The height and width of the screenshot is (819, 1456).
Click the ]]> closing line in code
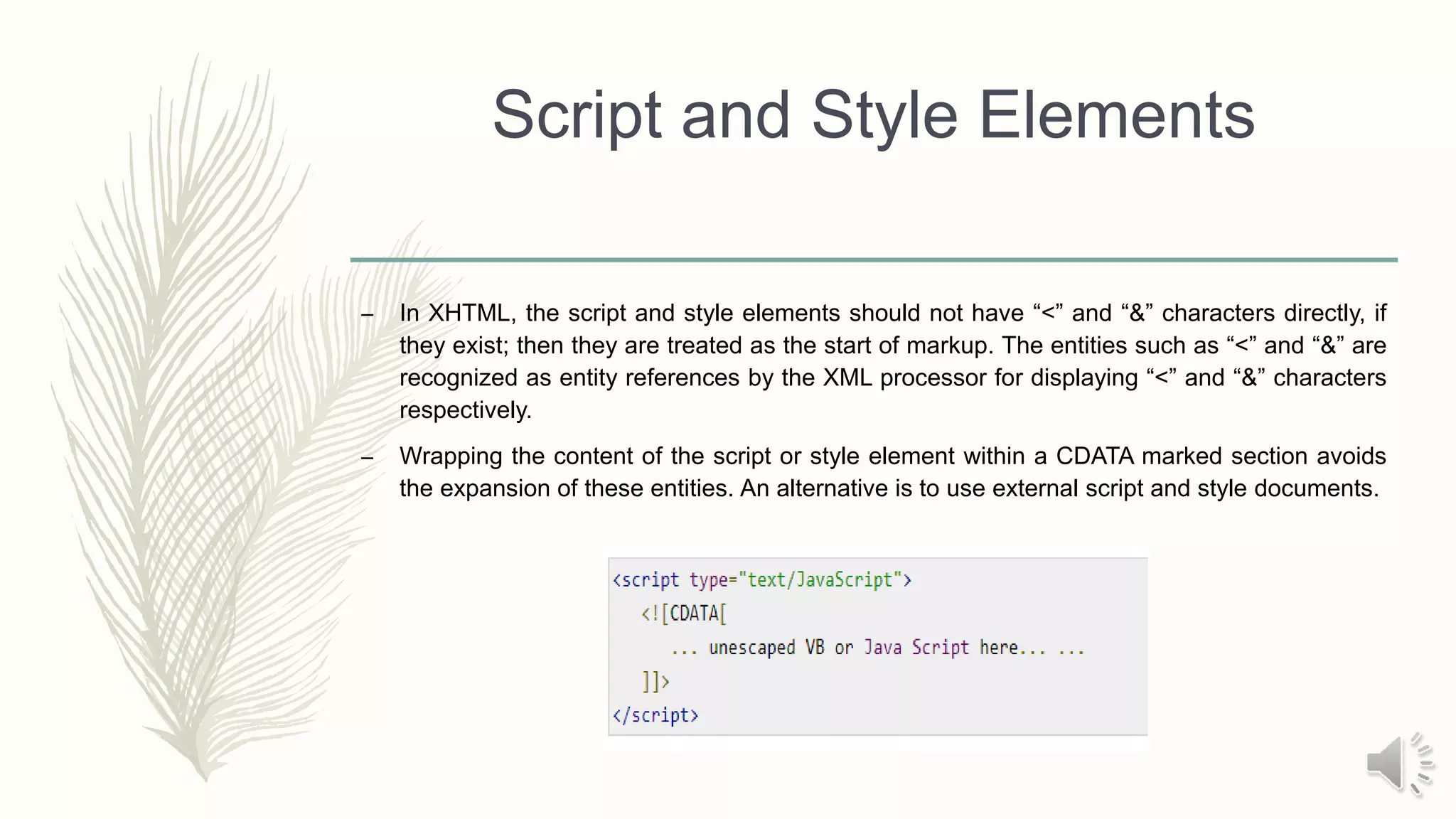(x=655, y=682)
